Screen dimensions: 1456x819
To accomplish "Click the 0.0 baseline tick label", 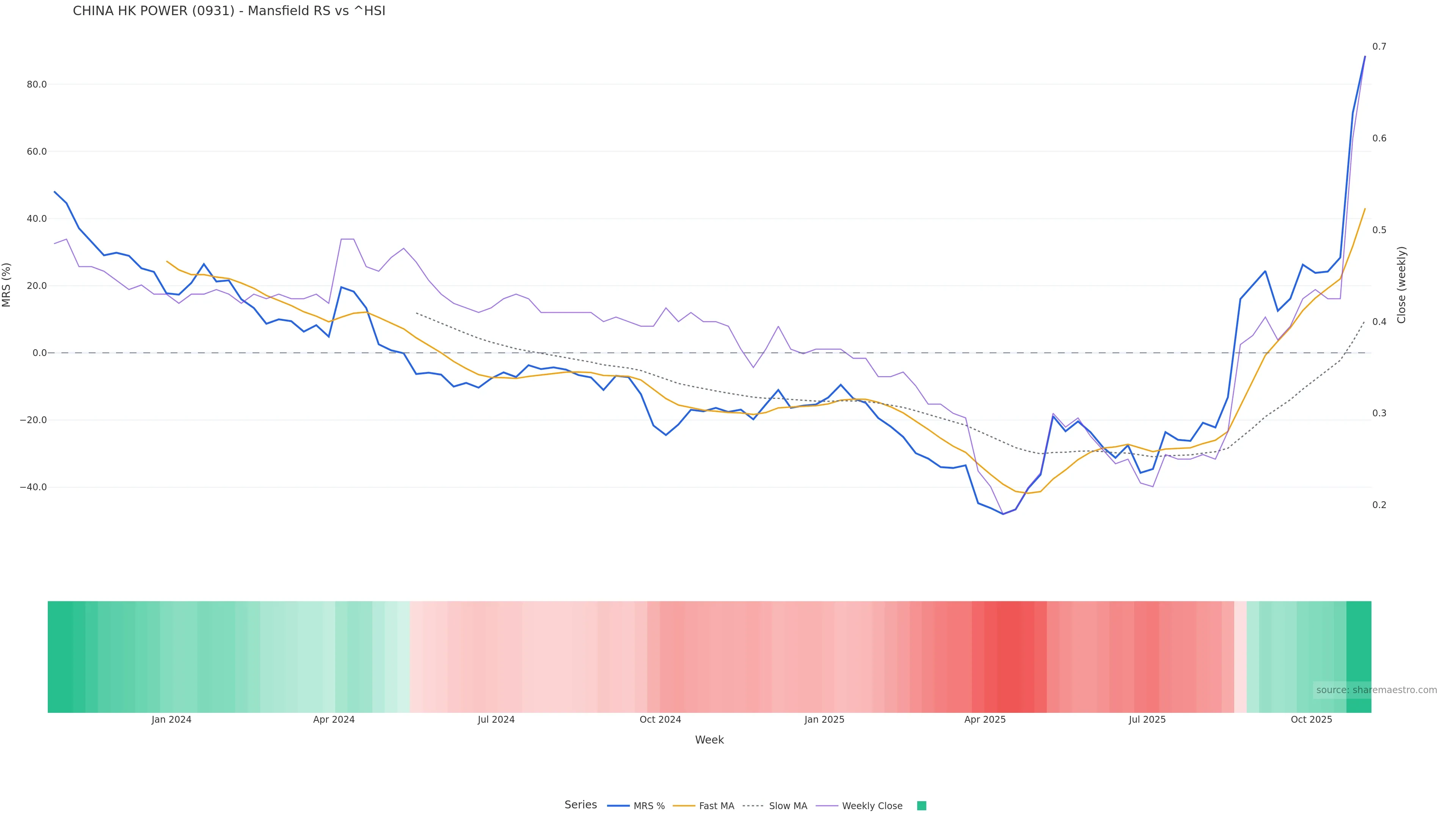I will 39,353.
